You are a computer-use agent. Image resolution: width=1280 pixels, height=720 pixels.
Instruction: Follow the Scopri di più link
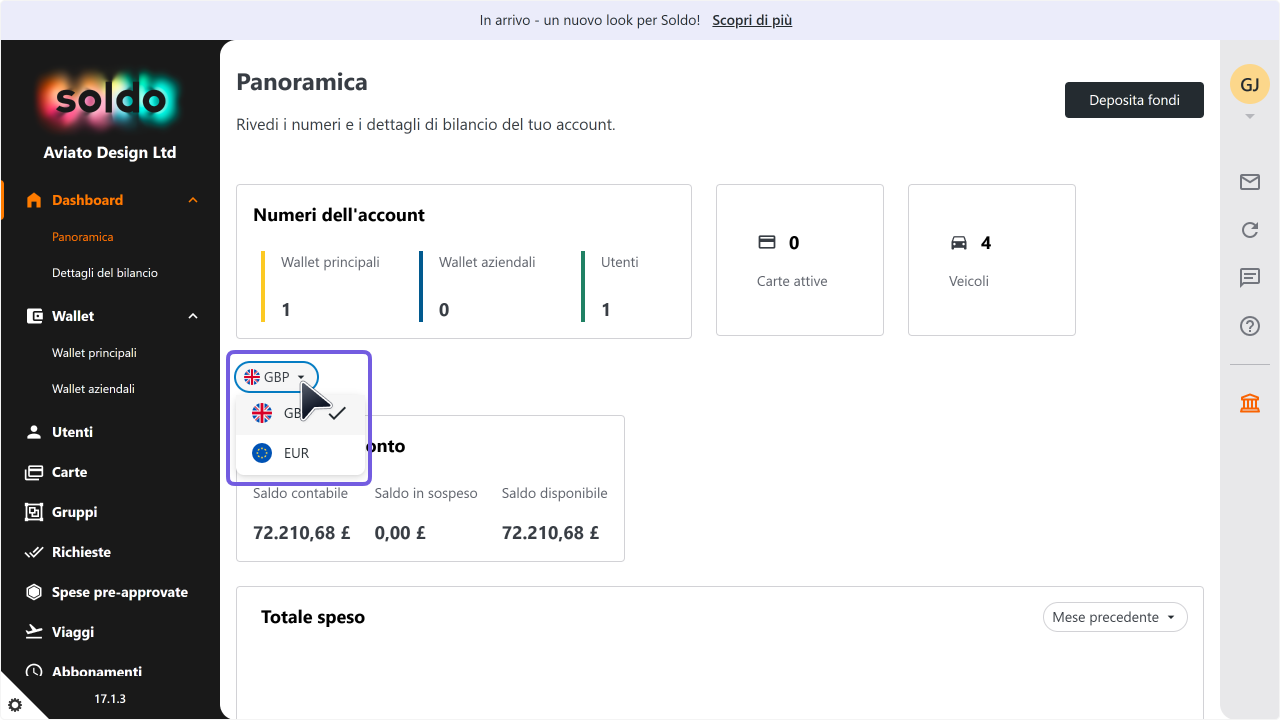click(x=752, y=20)
